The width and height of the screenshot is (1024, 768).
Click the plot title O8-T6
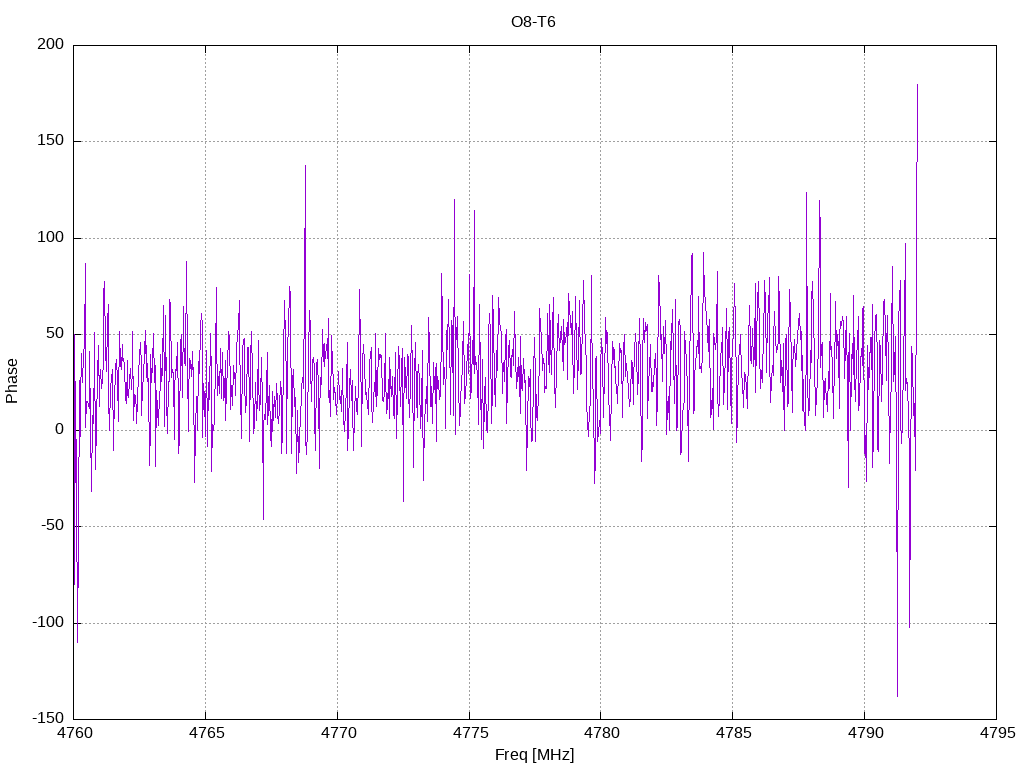click(x=533, y=22)
